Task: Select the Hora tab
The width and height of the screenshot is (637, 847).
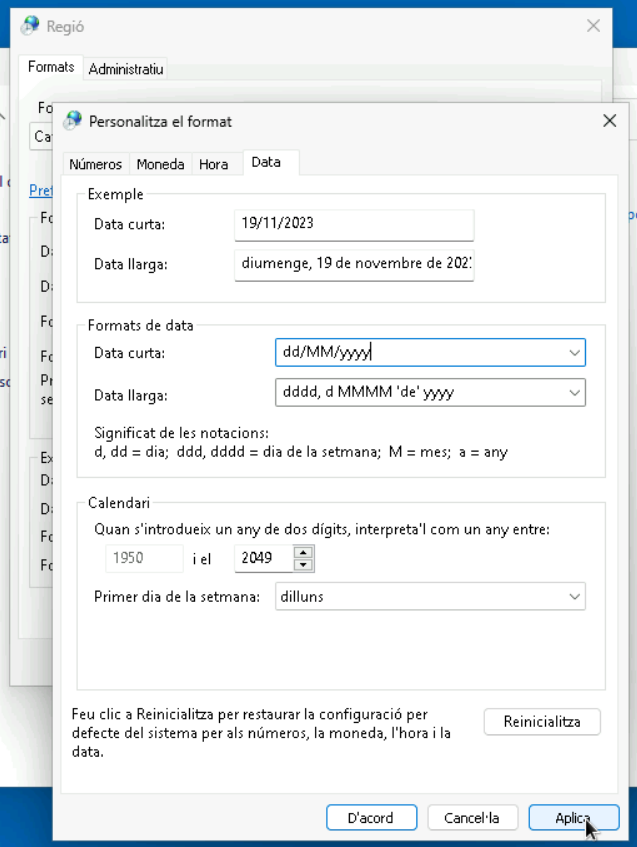Action: point(213,164)
